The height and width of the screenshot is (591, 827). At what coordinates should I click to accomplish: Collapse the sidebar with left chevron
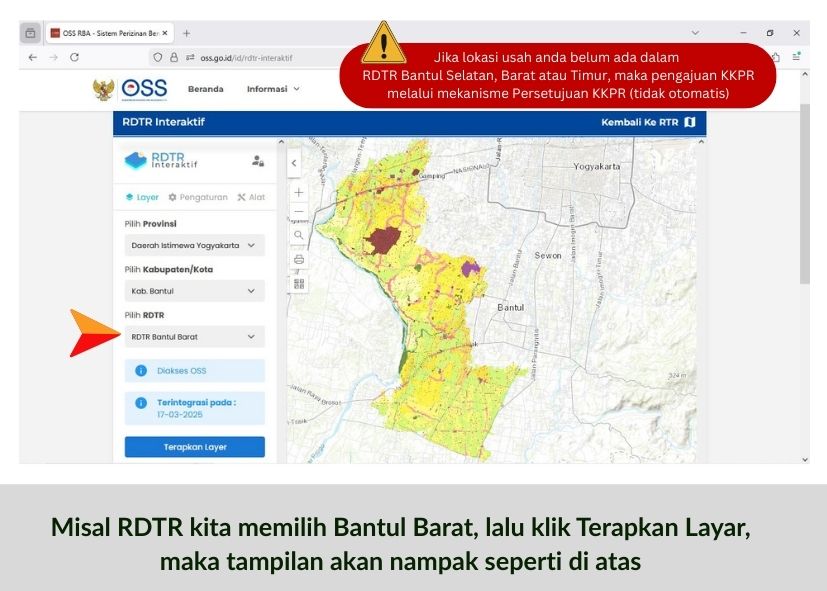(x=293, y=161)
